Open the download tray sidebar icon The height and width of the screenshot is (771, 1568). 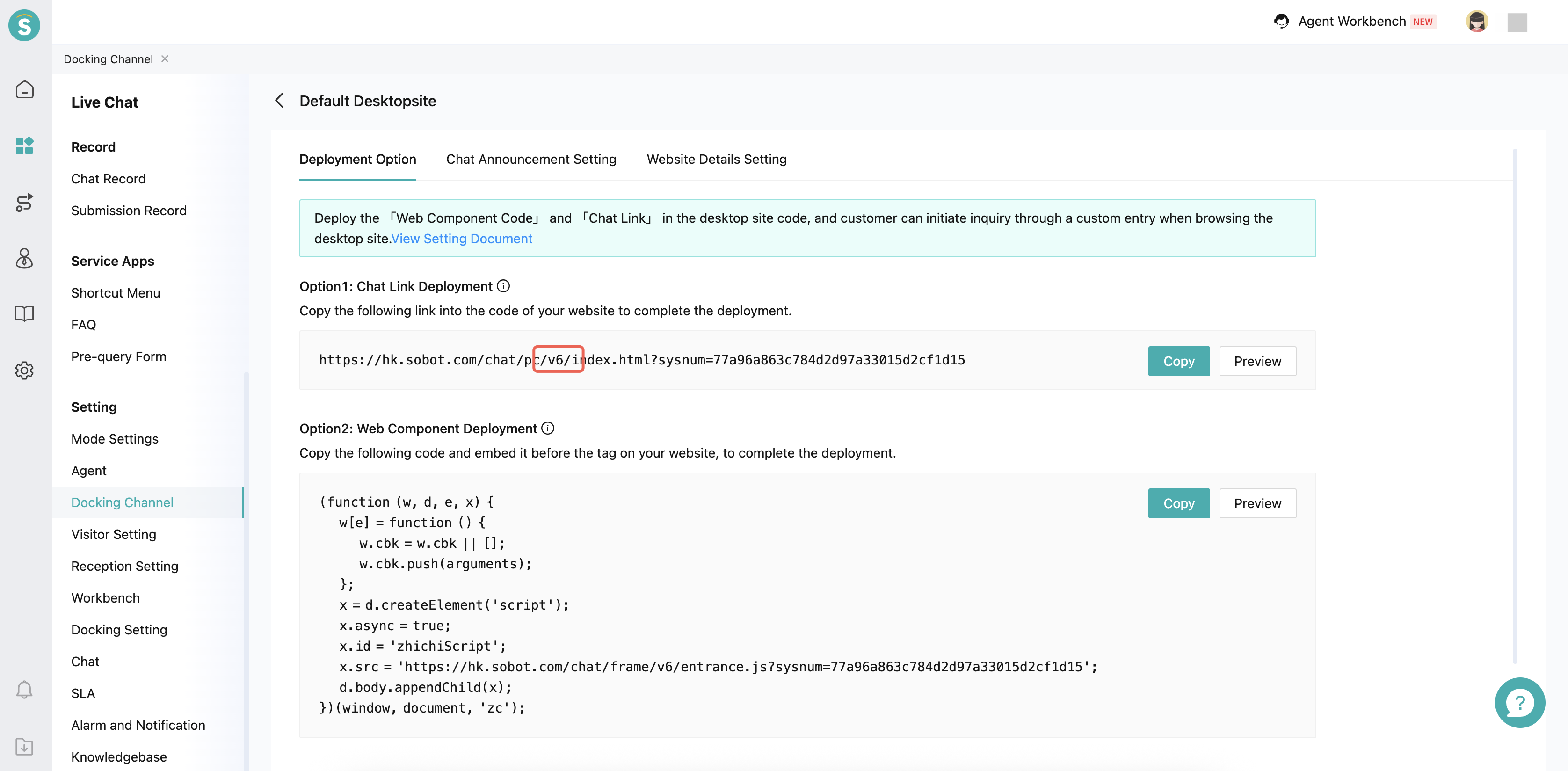(24, 746)
